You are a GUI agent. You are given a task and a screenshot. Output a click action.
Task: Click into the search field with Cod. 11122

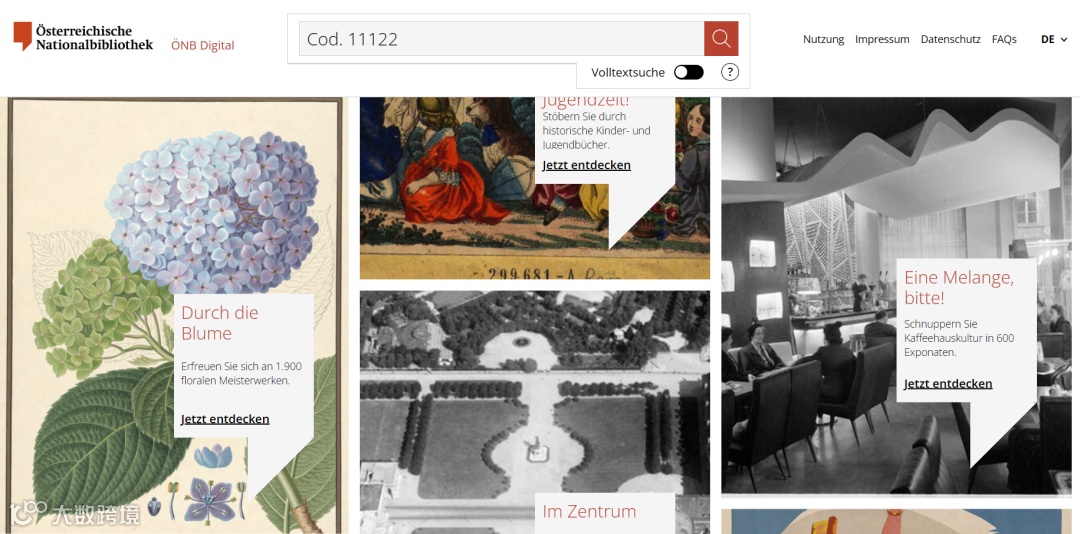tap(501, 39)
